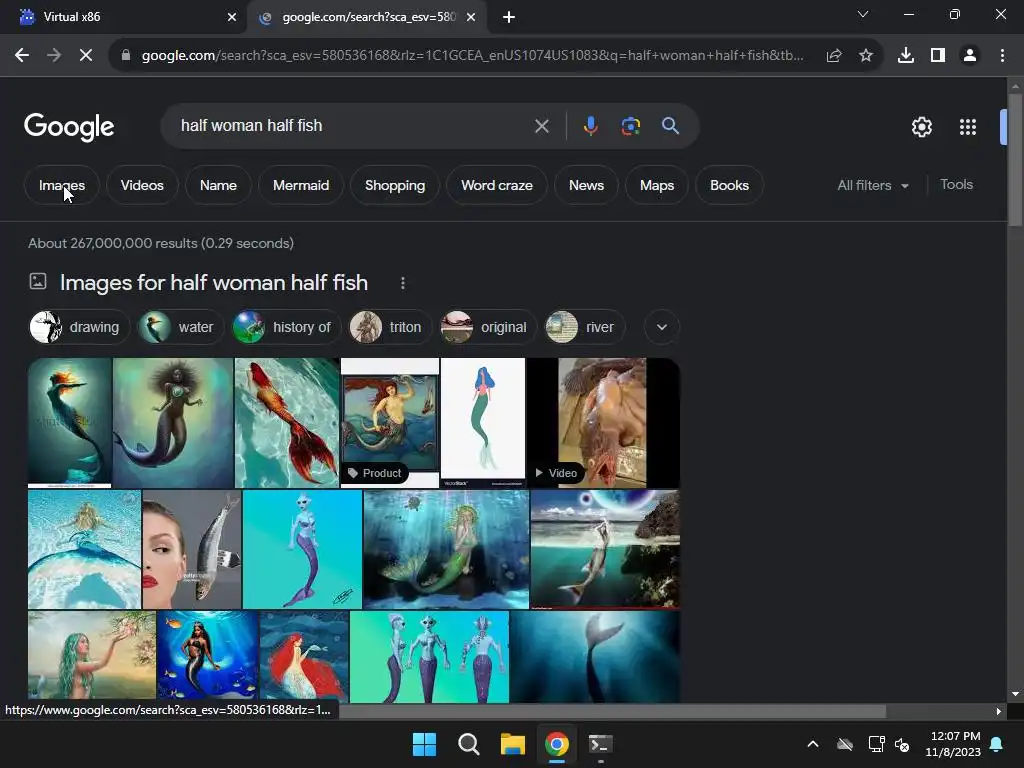Expand the All filters dropdown
1024x768 pixels.
[873, 185]
